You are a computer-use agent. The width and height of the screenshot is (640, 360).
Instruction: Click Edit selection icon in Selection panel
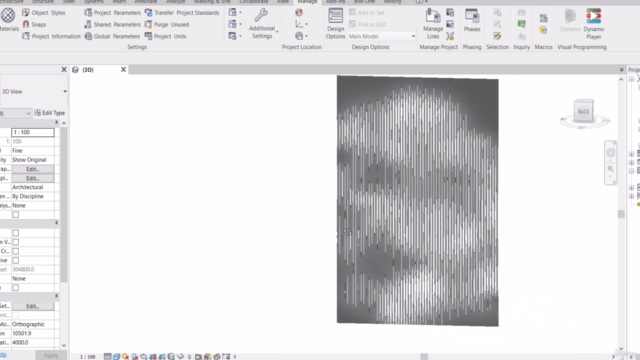pos(497,36)
